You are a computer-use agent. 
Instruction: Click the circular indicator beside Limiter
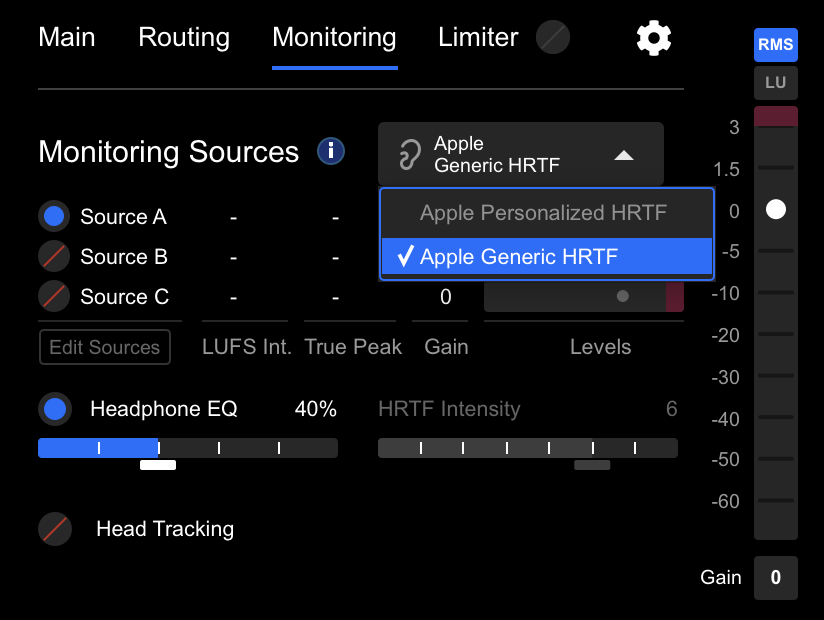(554, 37)
